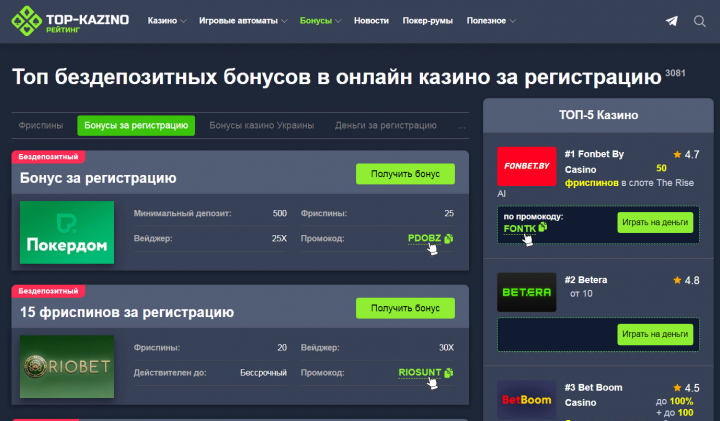This screenshot has height=421, width=720.
Task: Copy the PDOBZ promo code icon
Action: [449, 238]
